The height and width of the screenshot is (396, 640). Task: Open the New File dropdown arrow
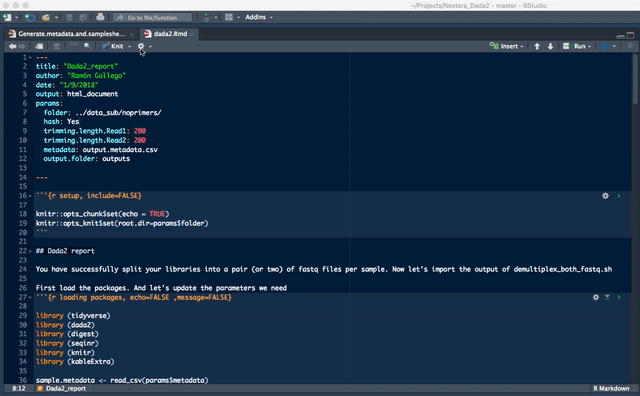16,18
